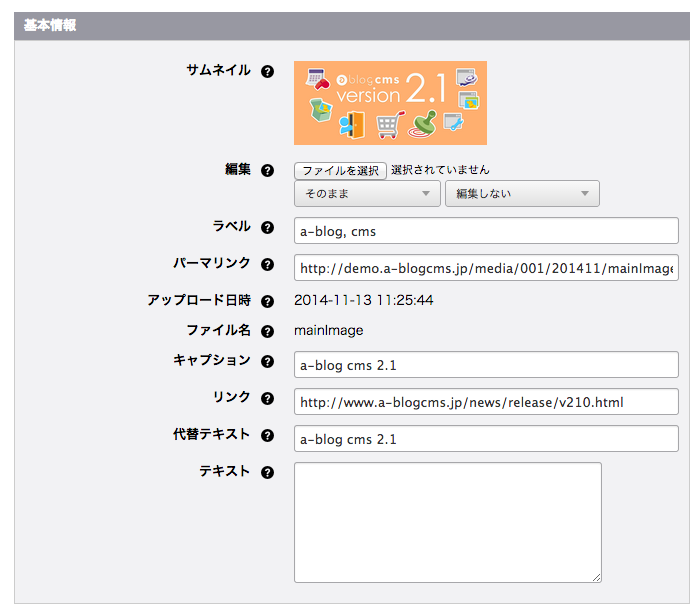Click inside the empty テキスト textarea
This screenshot has height=610, width=700.
coord(448,523)
